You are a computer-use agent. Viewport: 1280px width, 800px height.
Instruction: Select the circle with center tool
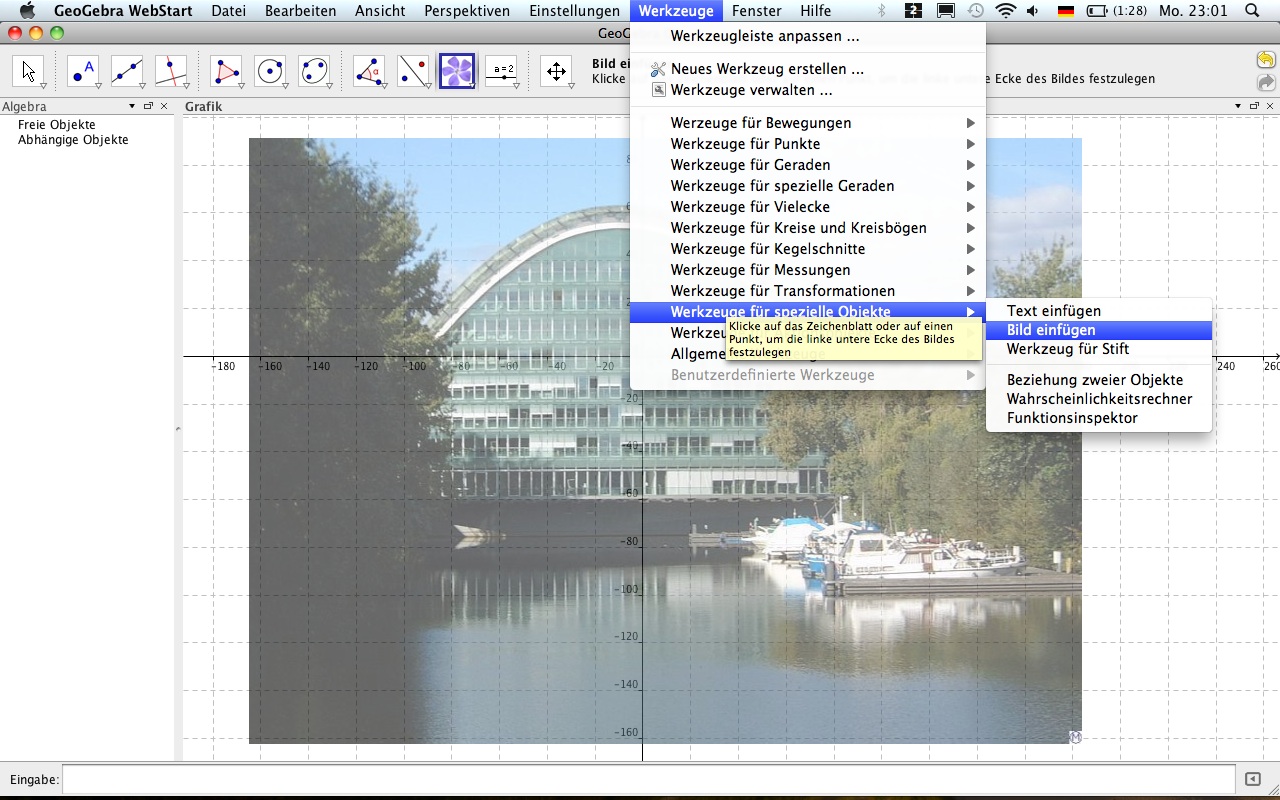click(x=270, y=71)
